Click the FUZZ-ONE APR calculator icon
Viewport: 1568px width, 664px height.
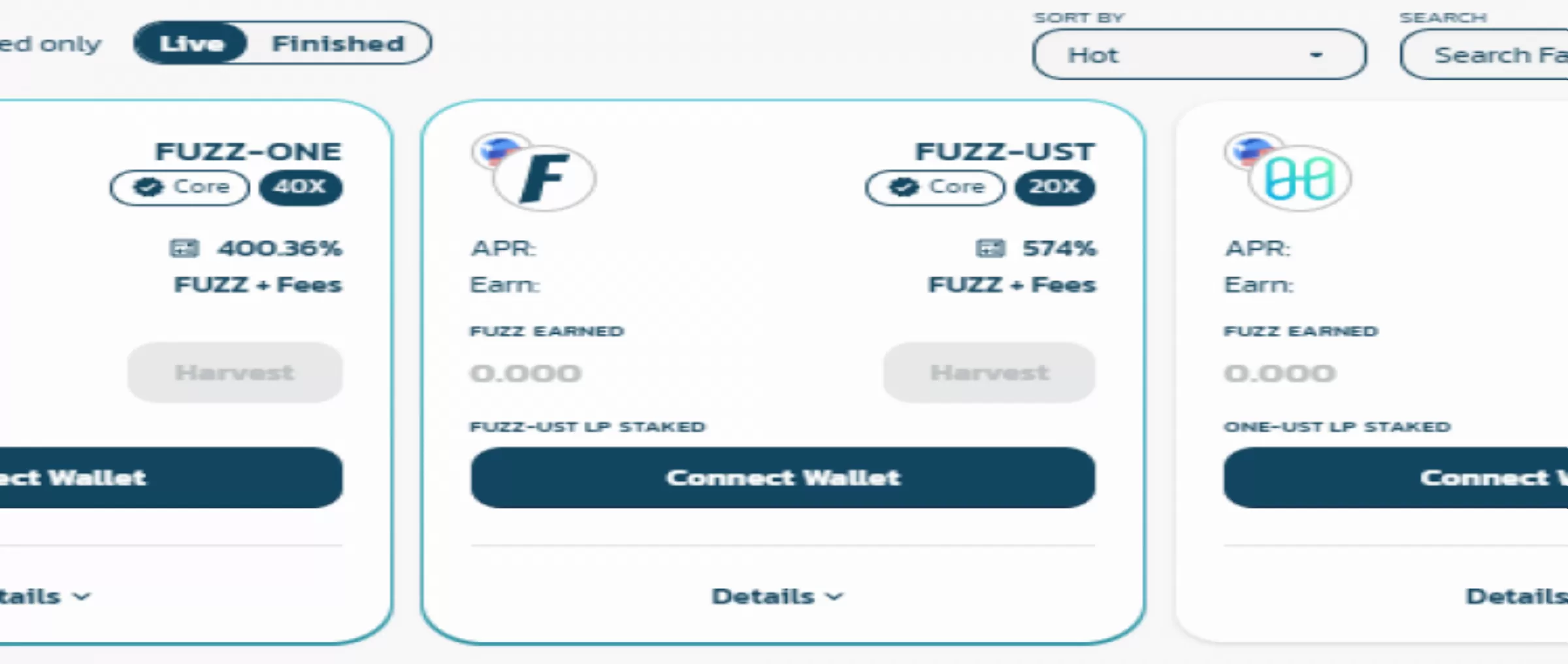[x=184, y=248]
